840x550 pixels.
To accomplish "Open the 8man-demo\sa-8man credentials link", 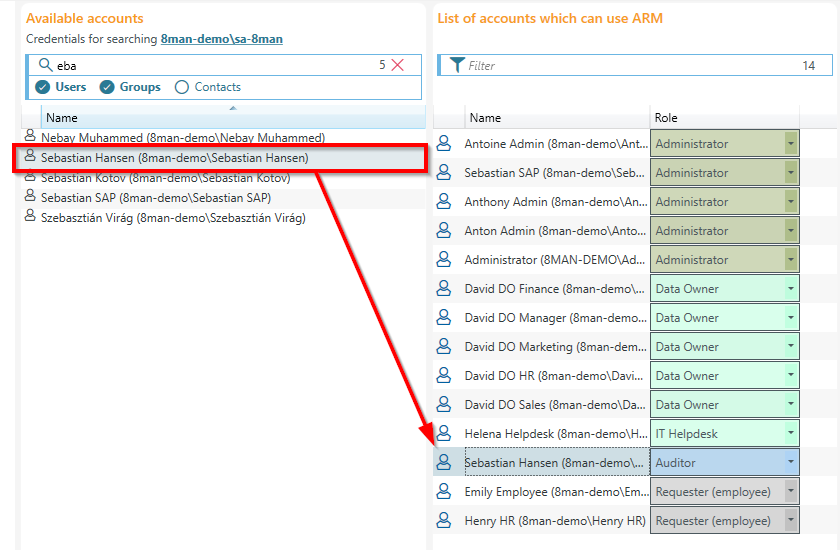I will (x=221, y=39).
